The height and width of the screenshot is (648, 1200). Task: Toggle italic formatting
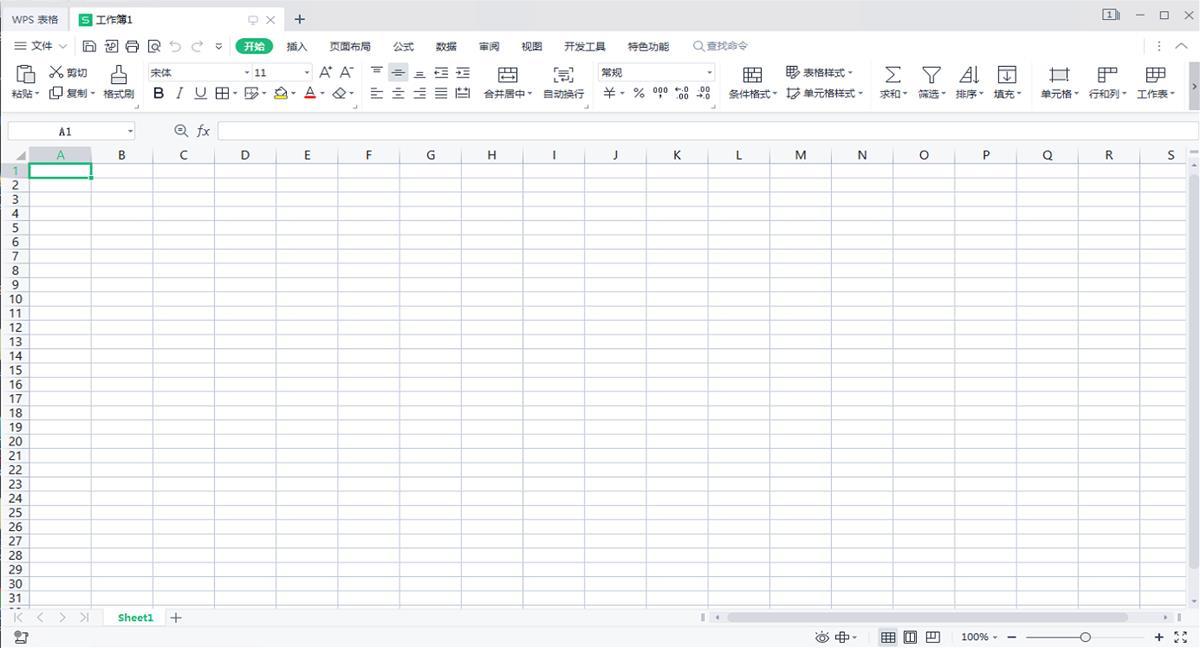tap(179, 93)
